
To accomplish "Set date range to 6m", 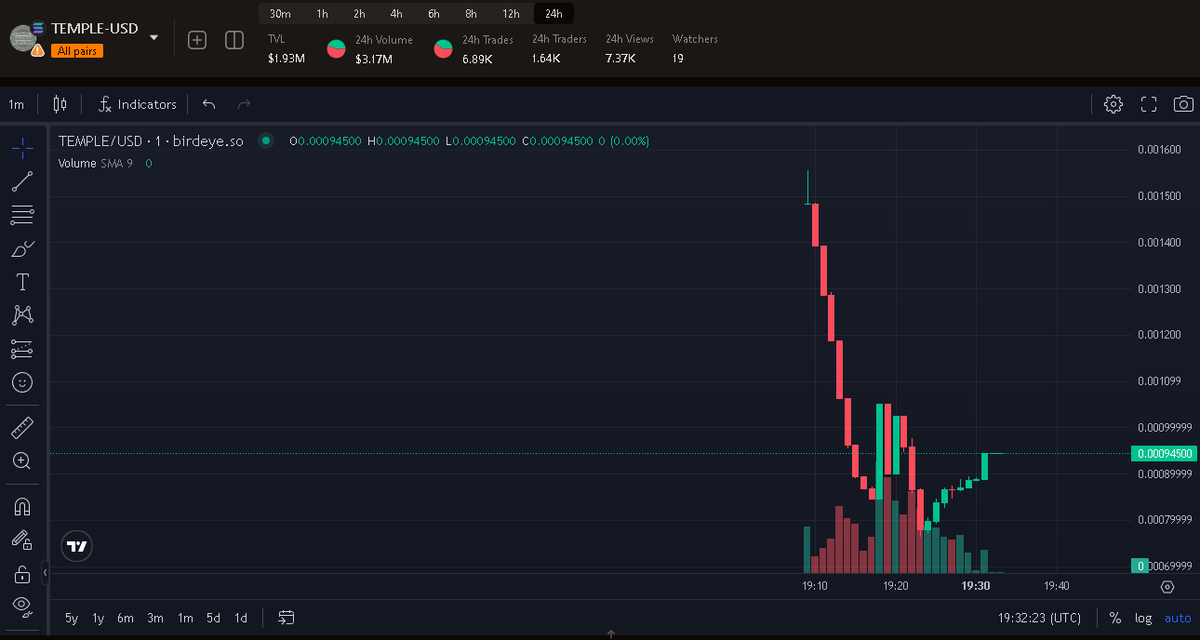I will click(125, 618).
